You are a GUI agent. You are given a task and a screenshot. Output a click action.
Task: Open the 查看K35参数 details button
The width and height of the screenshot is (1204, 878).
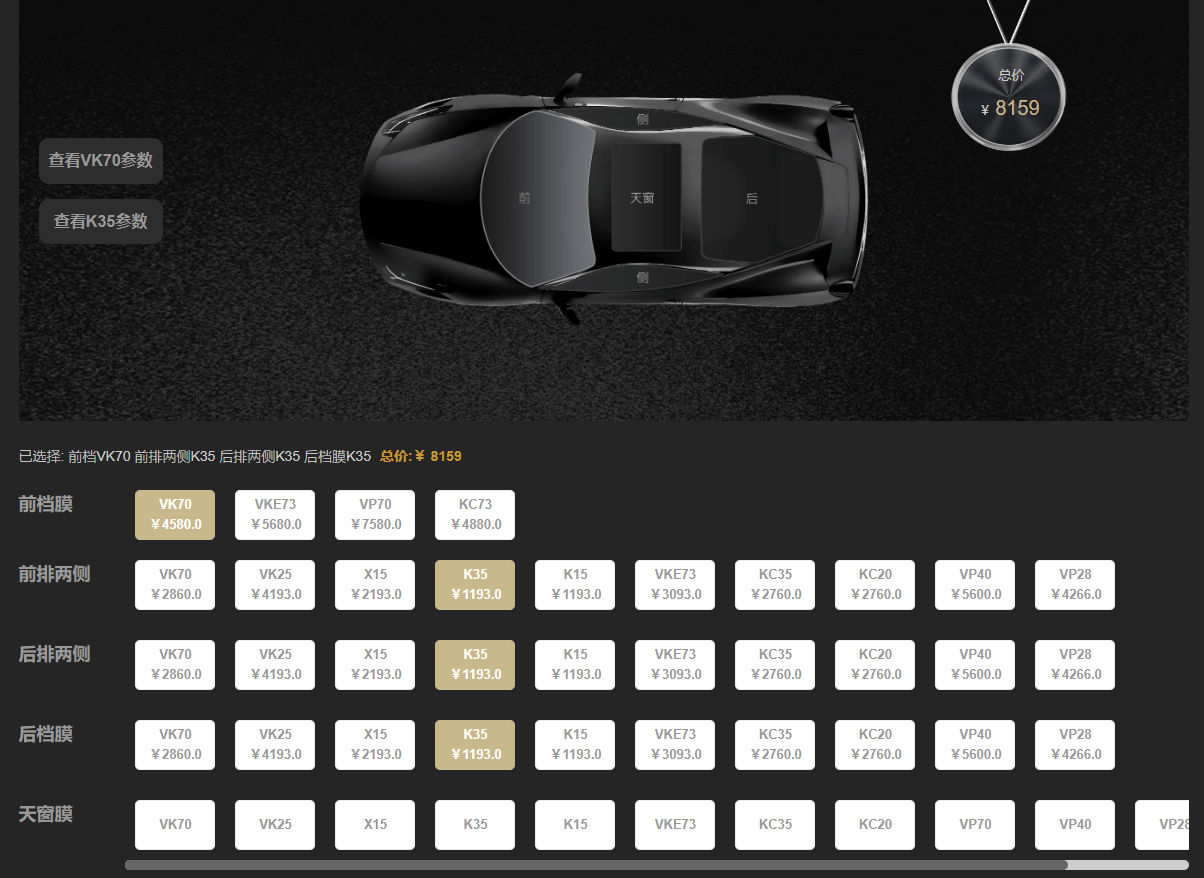point(101,222)
